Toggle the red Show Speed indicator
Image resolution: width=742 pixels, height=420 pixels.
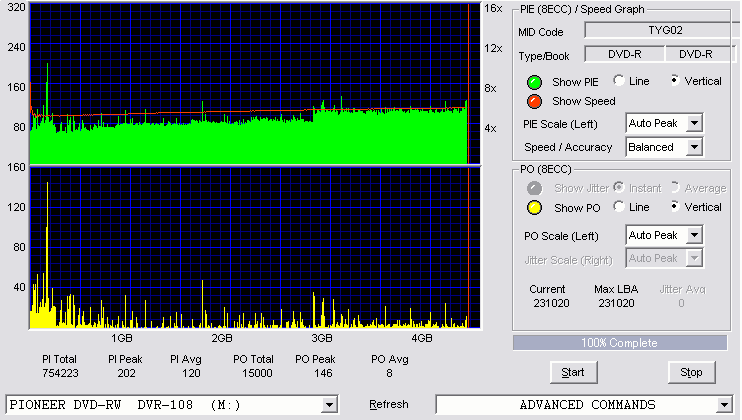[534, 101]
